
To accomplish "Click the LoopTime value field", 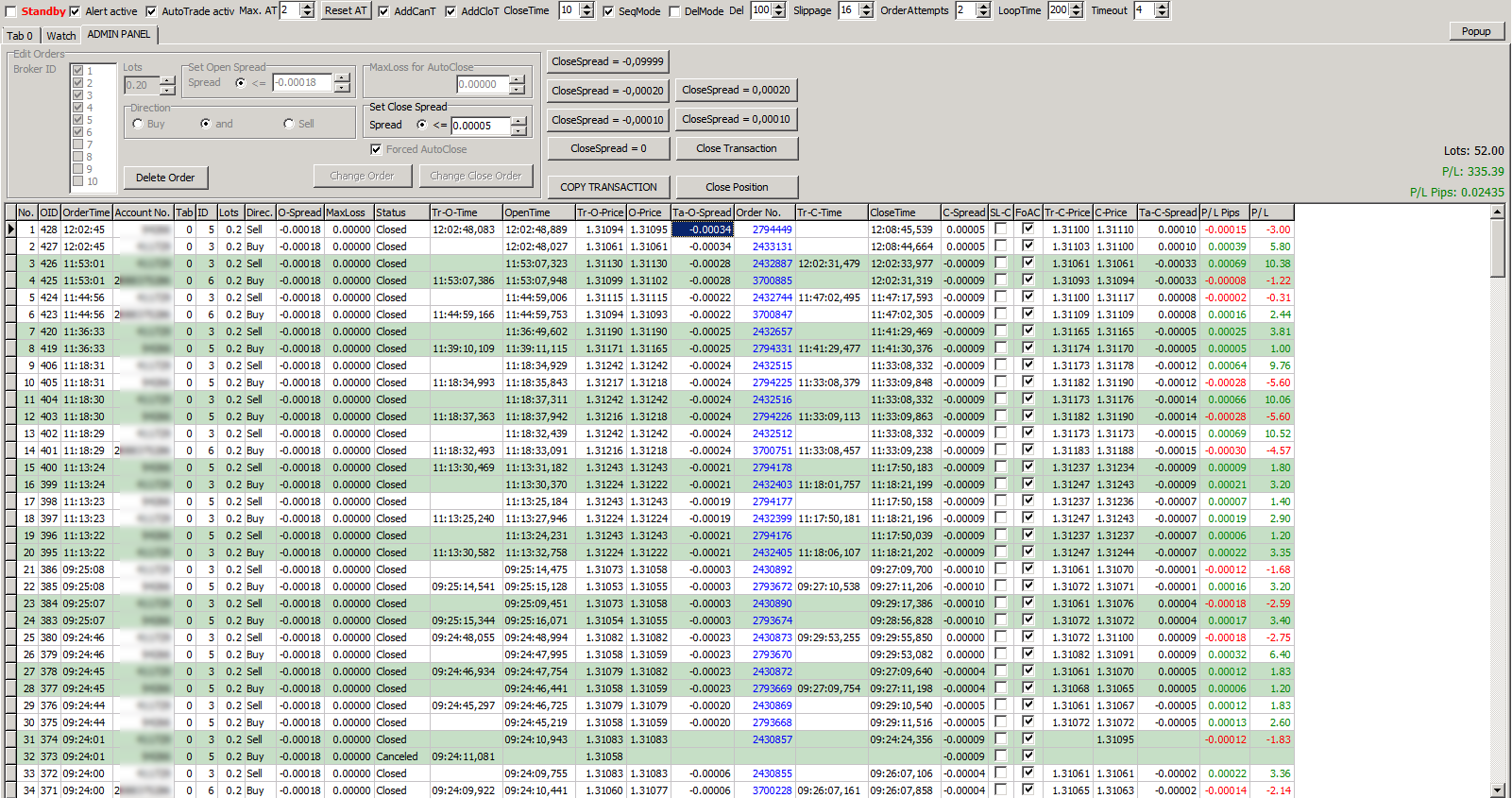I will tap(1058, 10).
